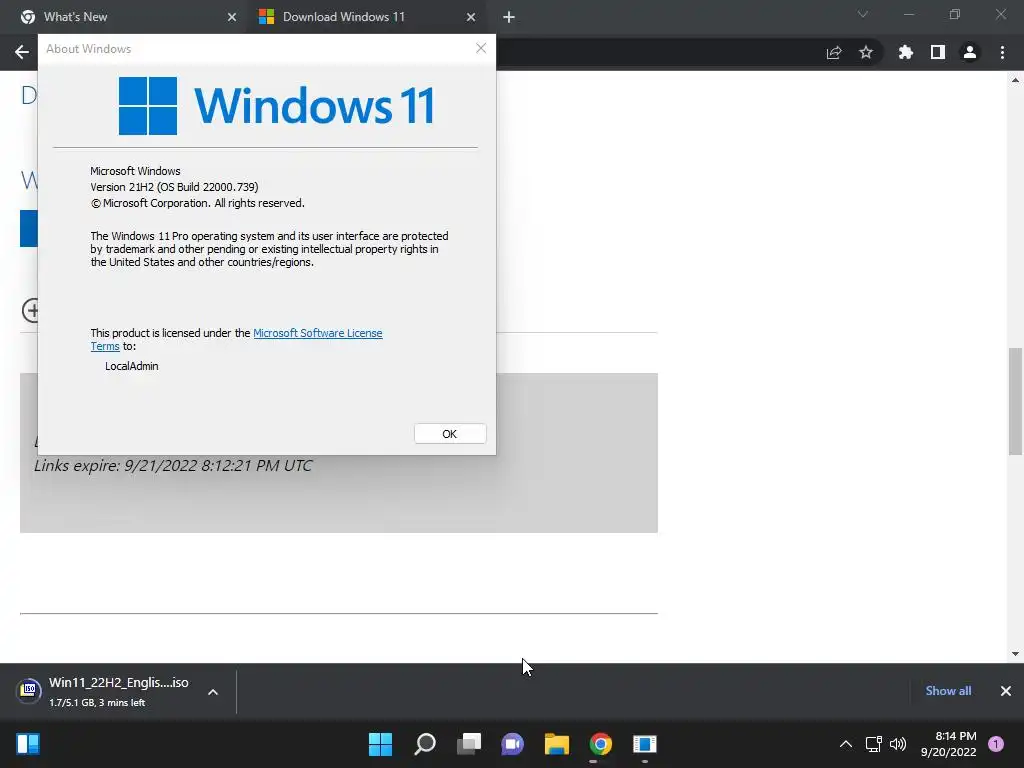Click the About Windows title text

coord(88,49)
